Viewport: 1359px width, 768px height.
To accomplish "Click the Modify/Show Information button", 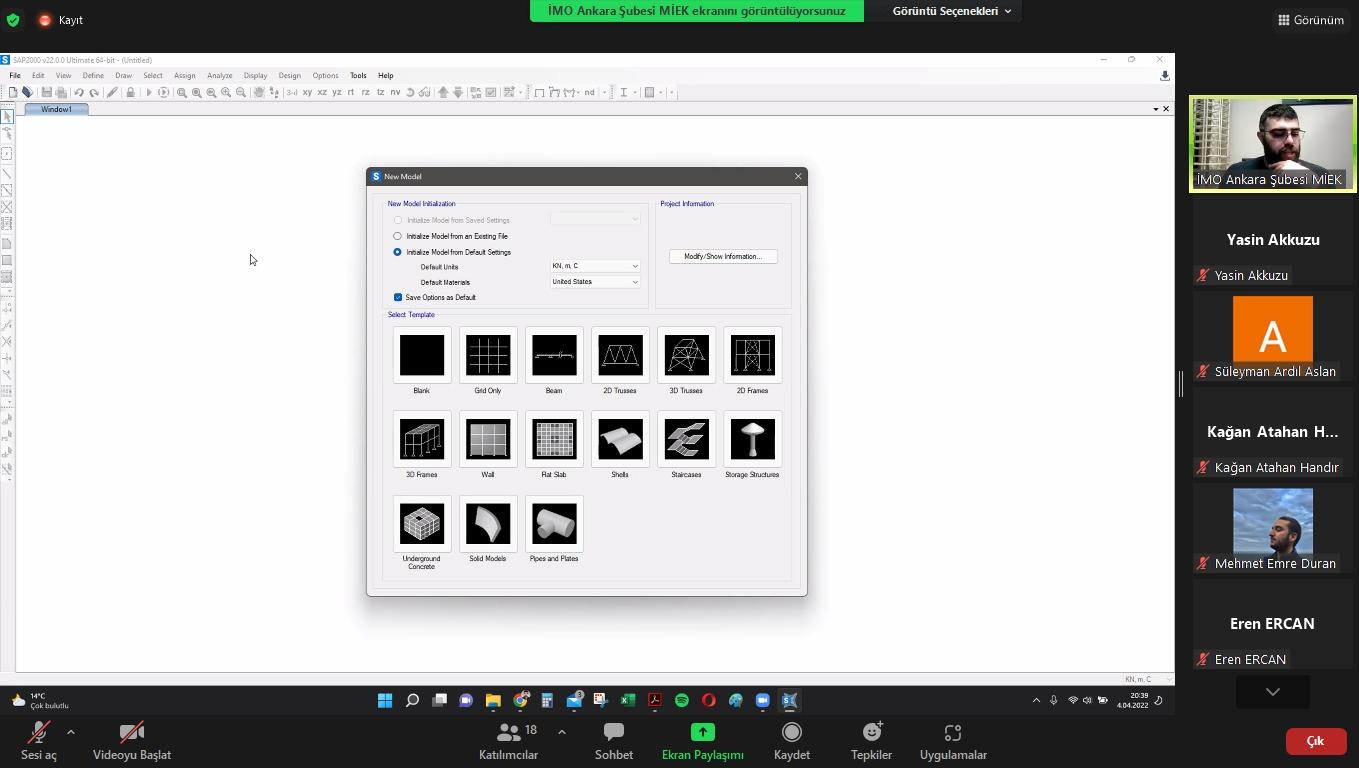I will [x=723, y=257].
